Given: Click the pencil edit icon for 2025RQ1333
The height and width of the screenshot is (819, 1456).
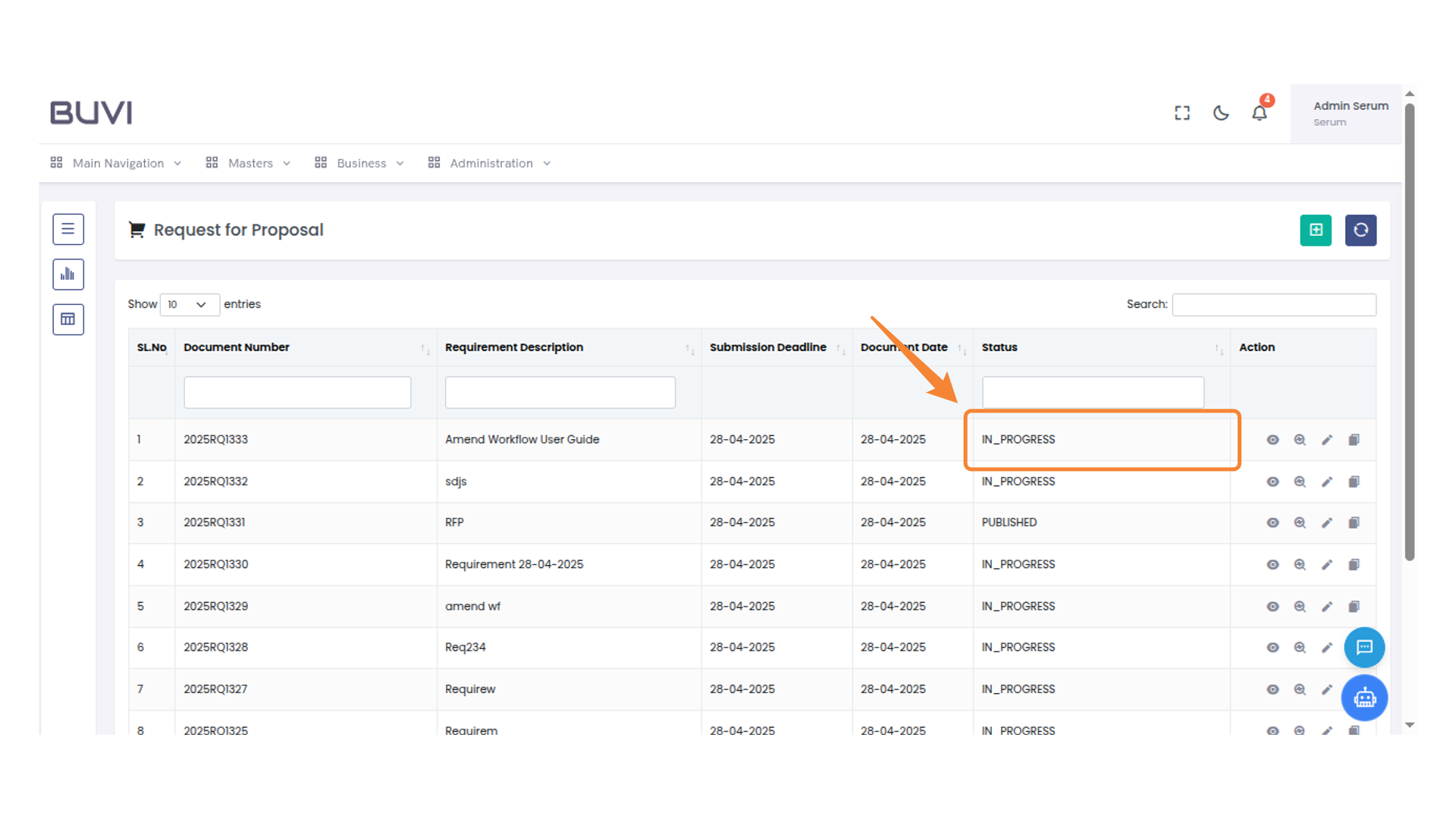Looking at the screenshot, I should 1326,440.
